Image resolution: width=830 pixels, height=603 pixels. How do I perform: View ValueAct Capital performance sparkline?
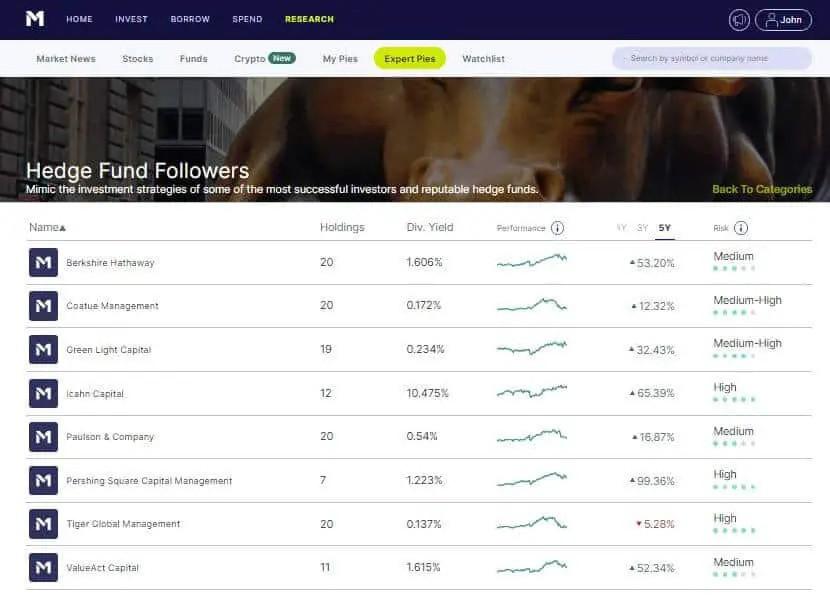pyautogui.click(x=532, y=566)
